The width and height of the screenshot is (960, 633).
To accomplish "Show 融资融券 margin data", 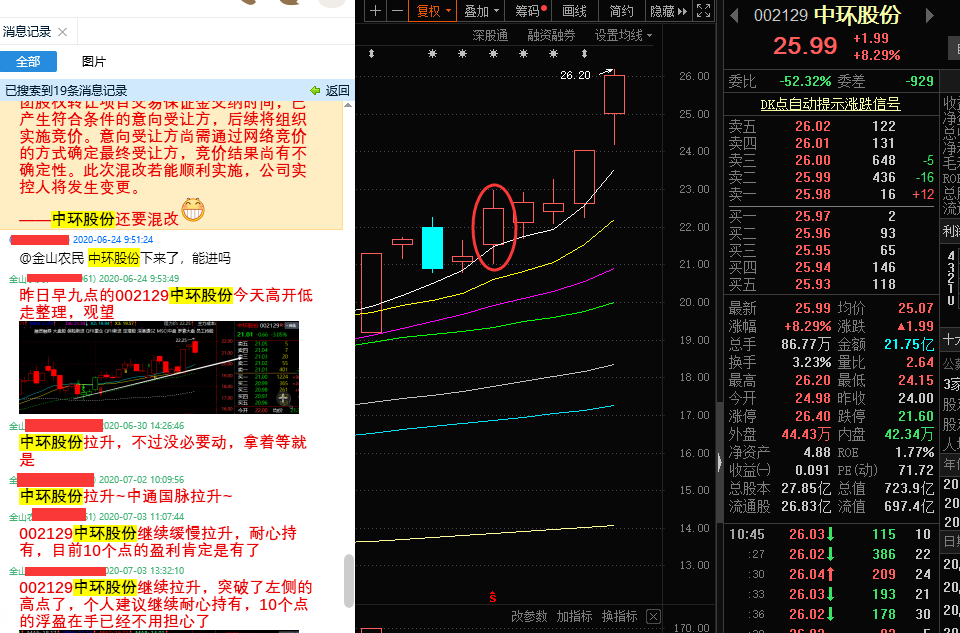I will click(x=552, y=36).
